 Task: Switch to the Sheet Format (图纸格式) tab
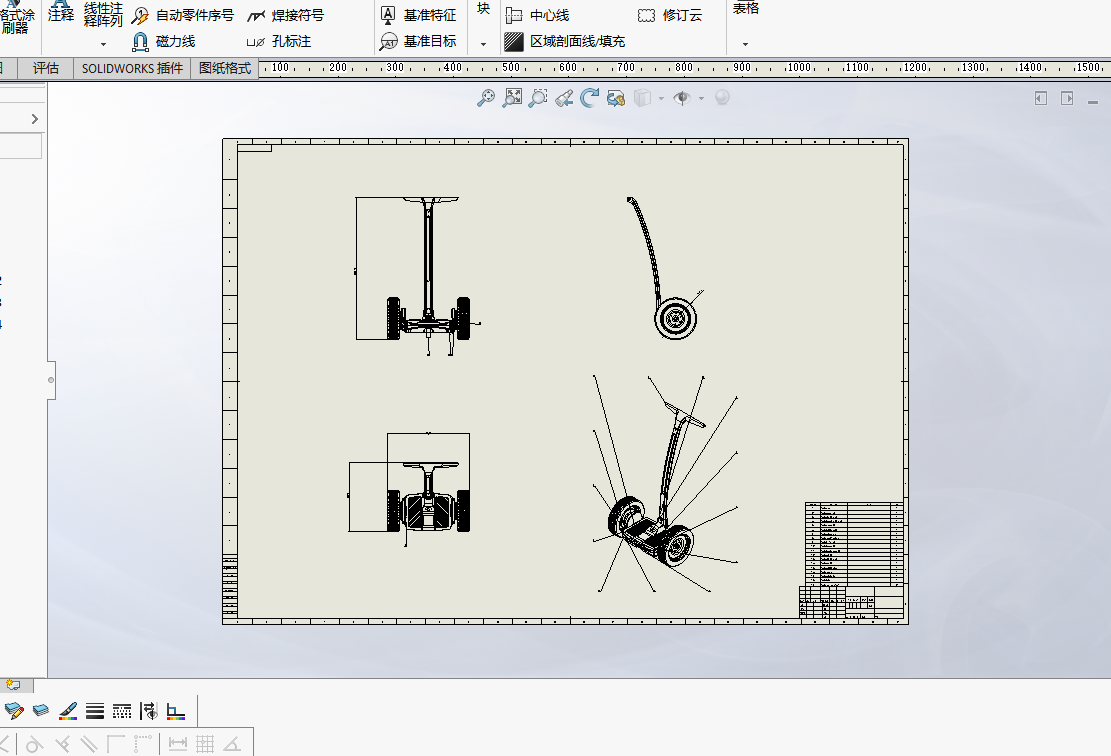point(225,68)
